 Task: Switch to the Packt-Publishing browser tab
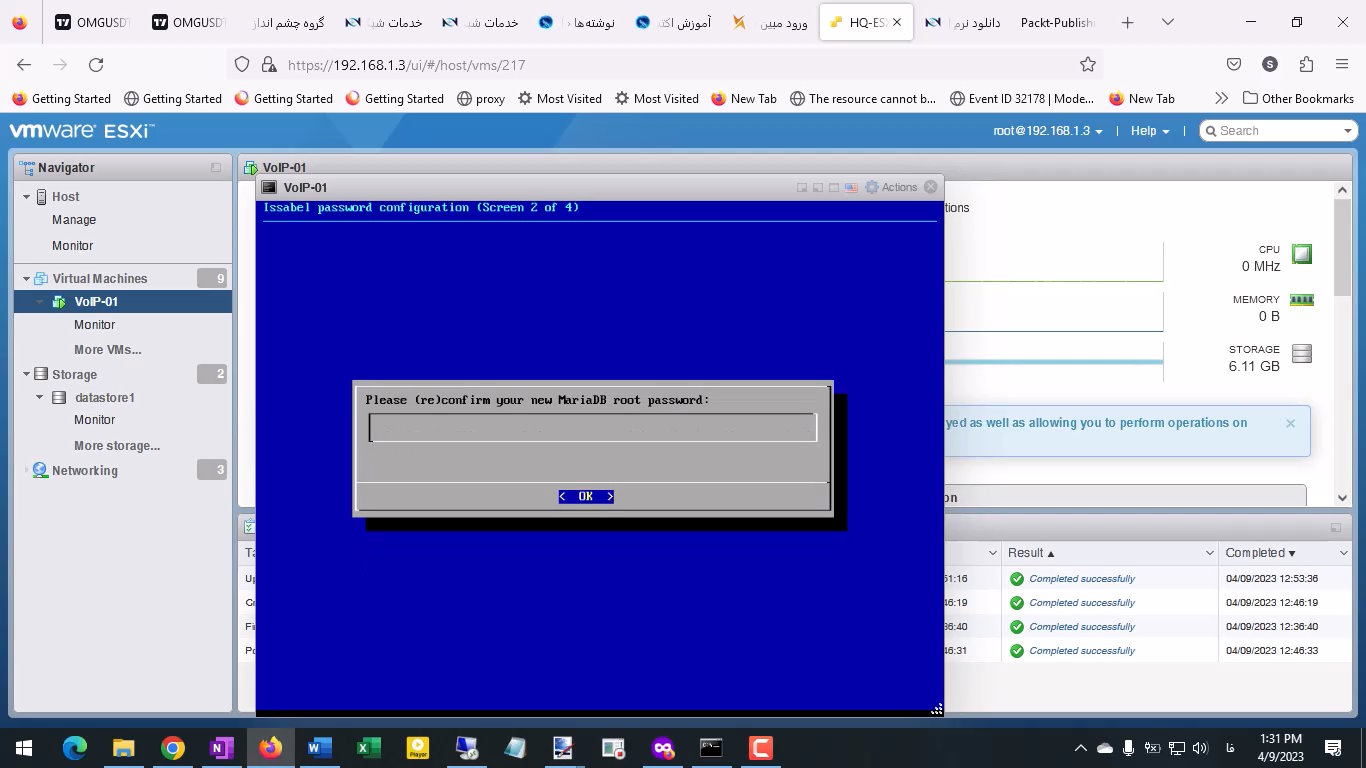pos(1058,22)
